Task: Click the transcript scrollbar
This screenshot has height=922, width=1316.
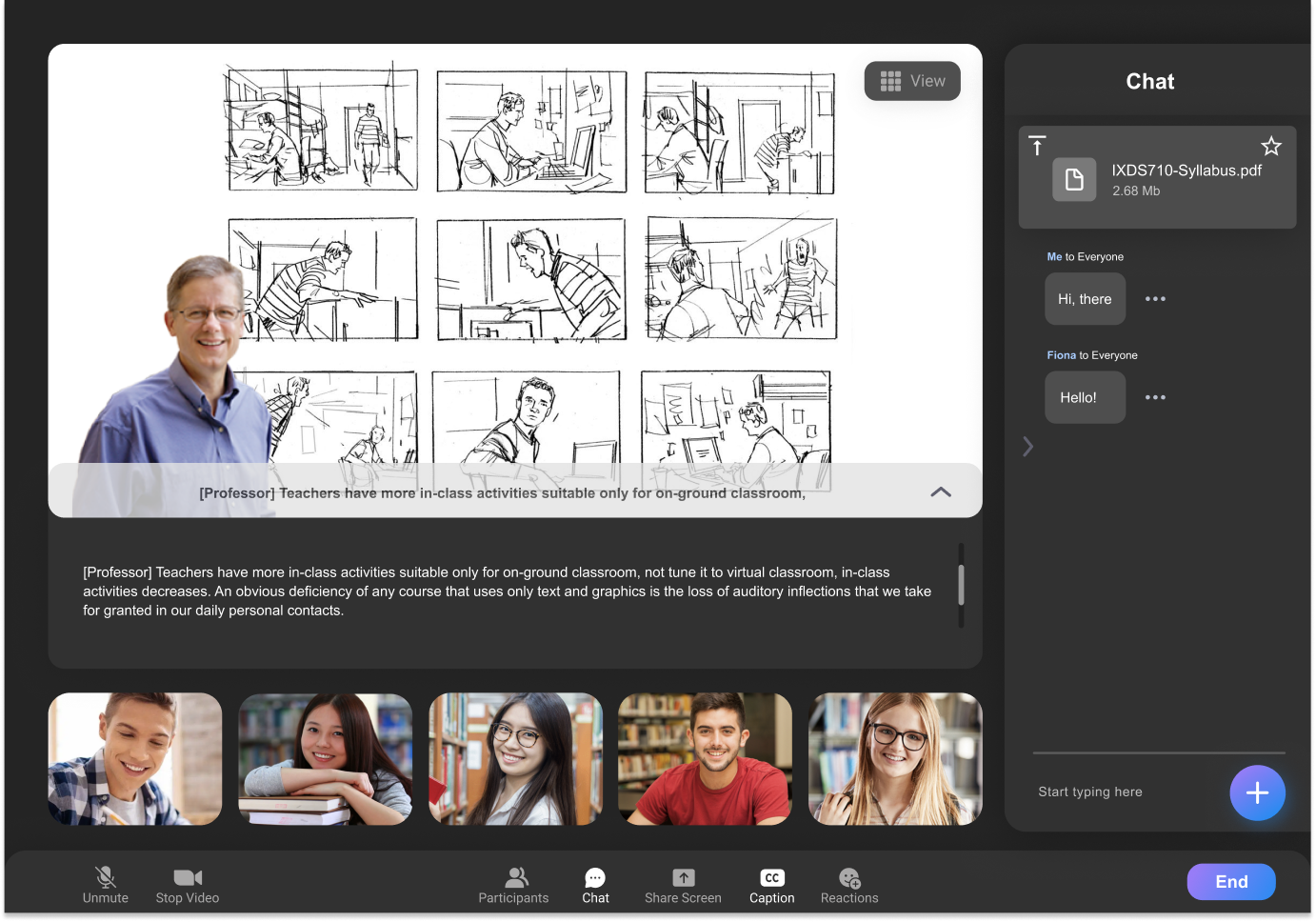Action: (x=961, y=585)
